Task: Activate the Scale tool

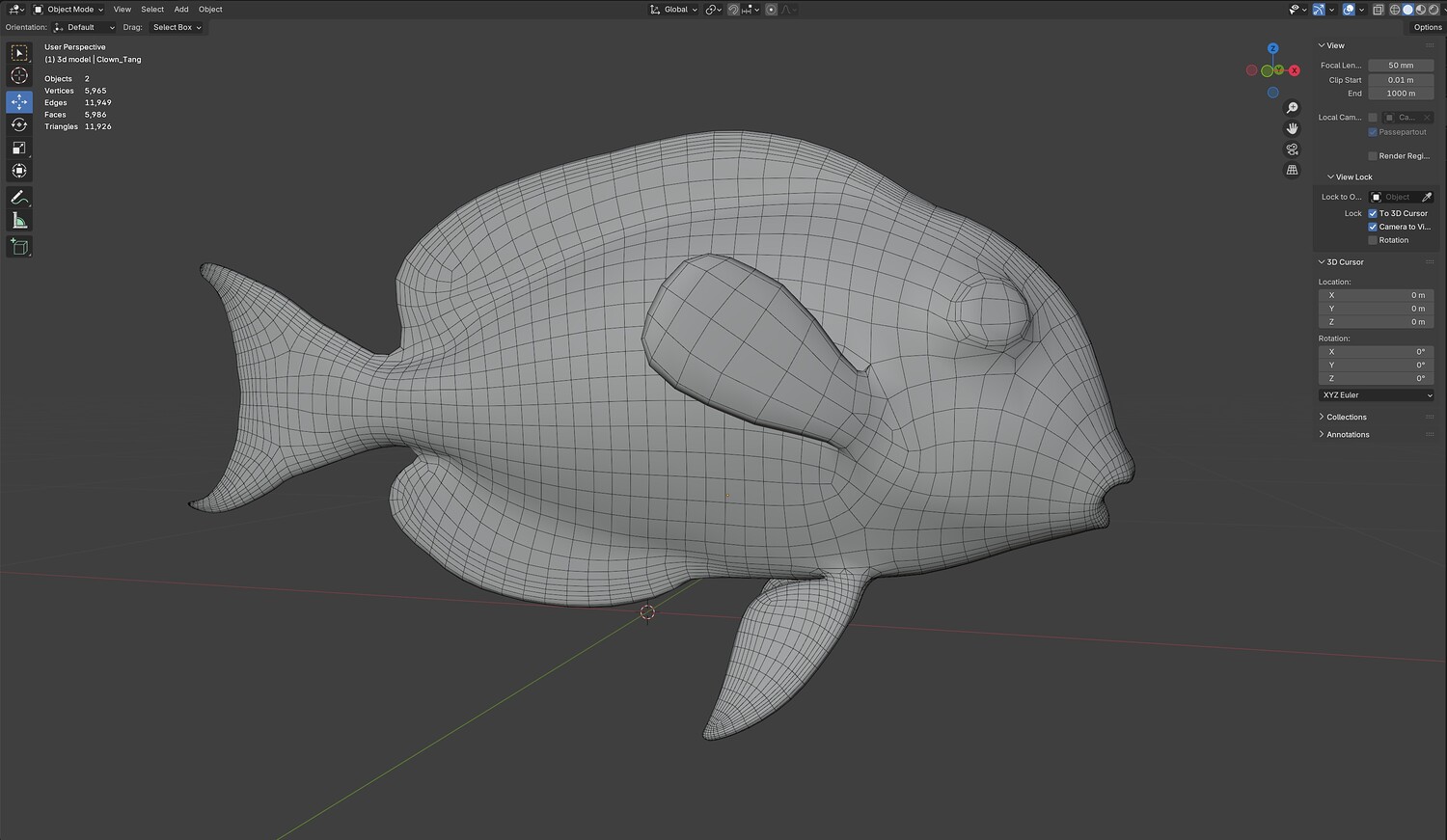Action: (x=19, y=148)
